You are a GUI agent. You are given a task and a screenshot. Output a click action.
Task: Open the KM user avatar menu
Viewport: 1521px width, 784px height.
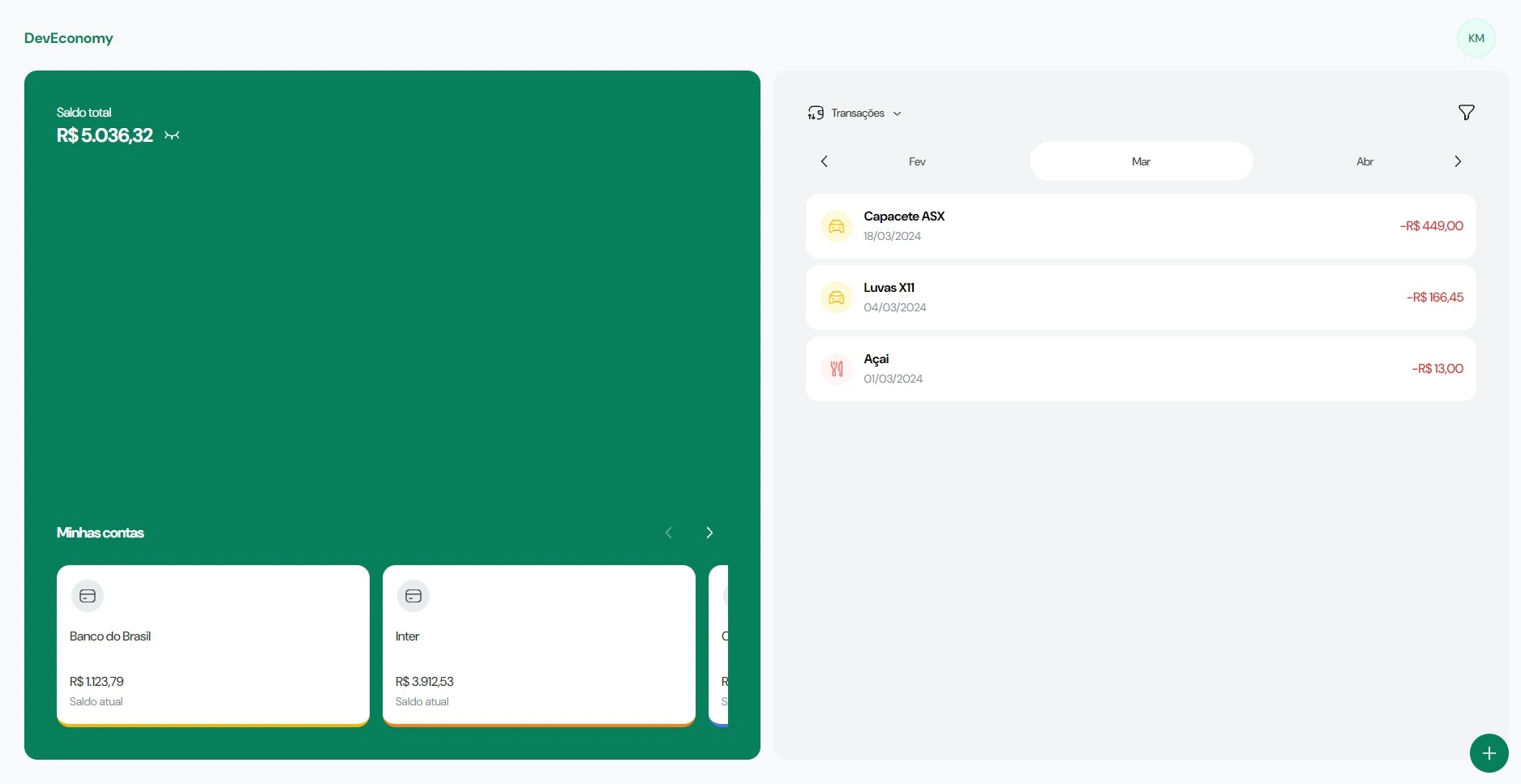click(x=1476, y=38)
